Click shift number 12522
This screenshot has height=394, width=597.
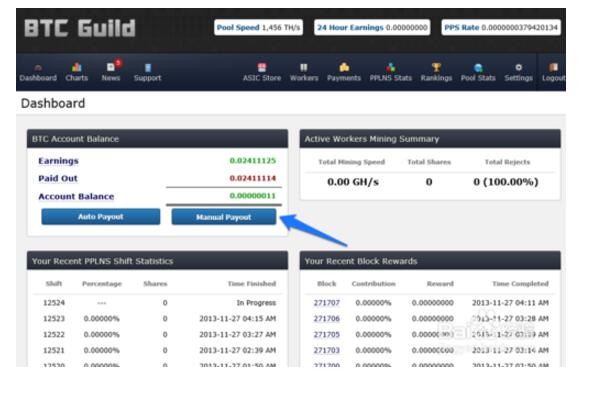point(54,335)
